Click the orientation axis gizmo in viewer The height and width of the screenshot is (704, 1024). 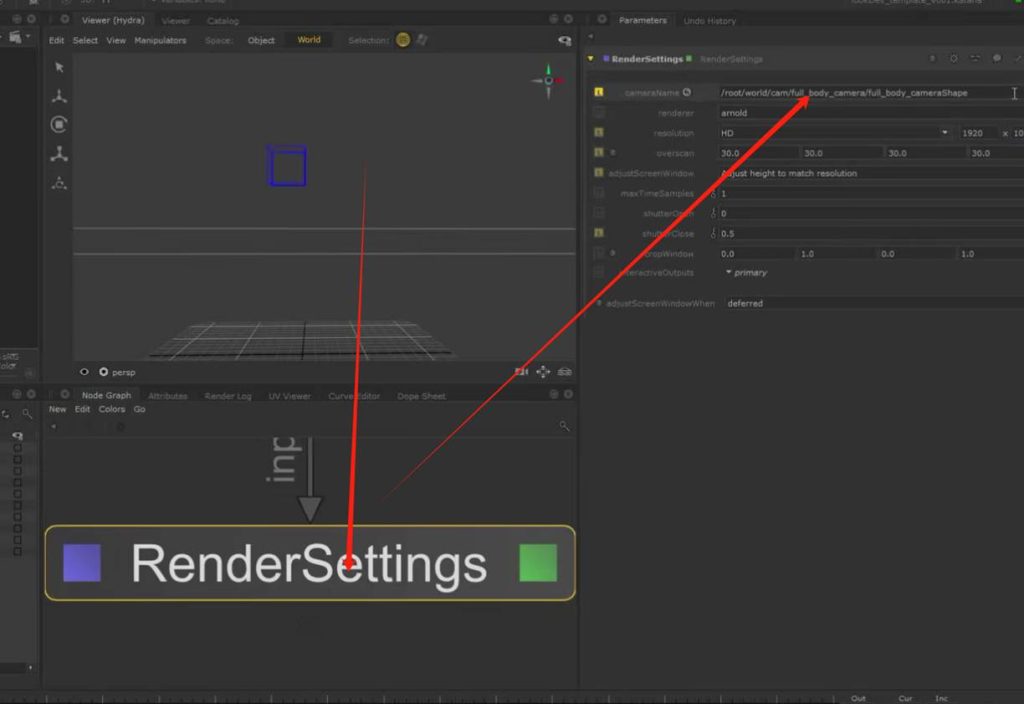coord(548,81)
